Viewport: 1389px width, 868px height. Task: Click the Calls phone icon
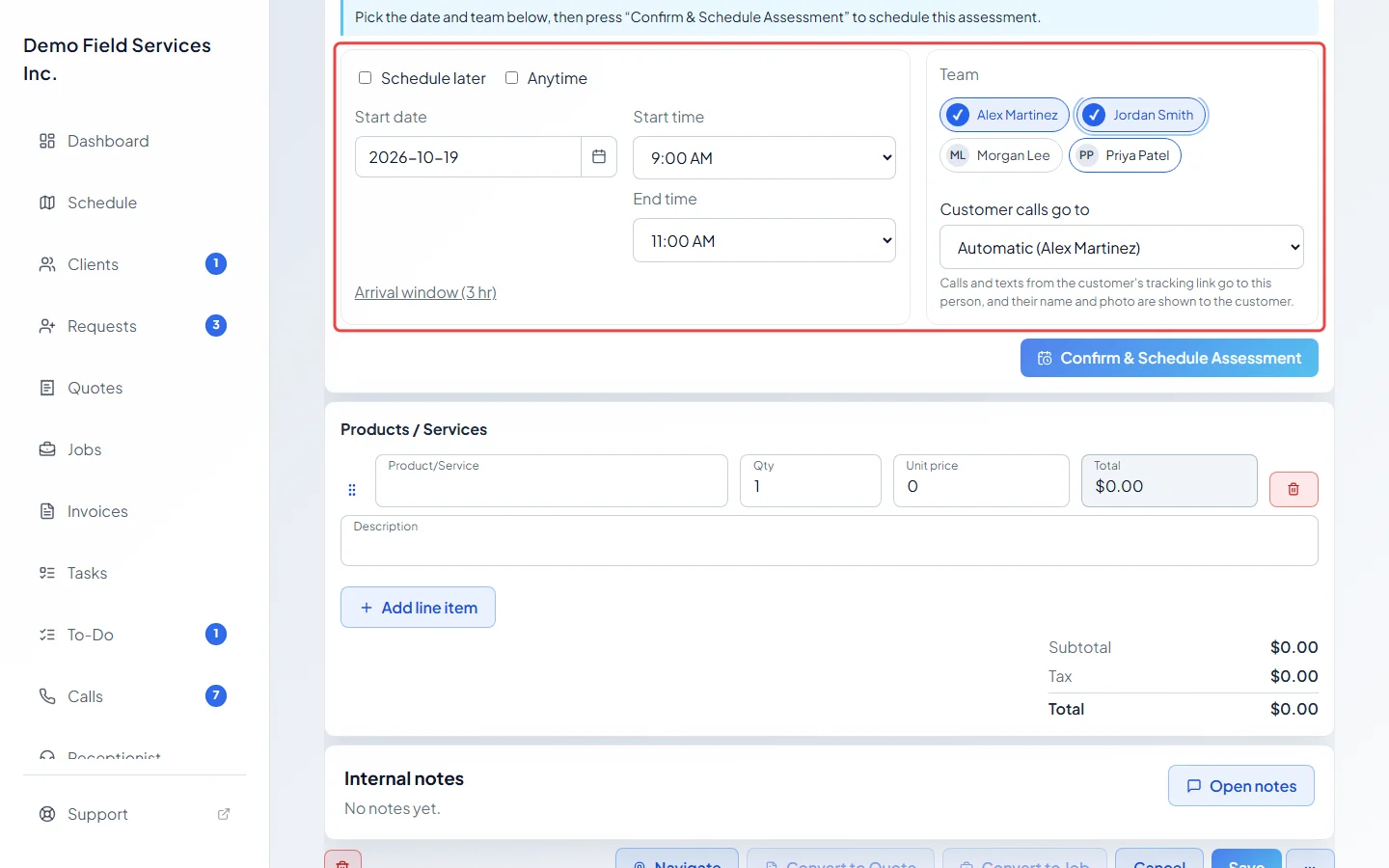[47, 696]
